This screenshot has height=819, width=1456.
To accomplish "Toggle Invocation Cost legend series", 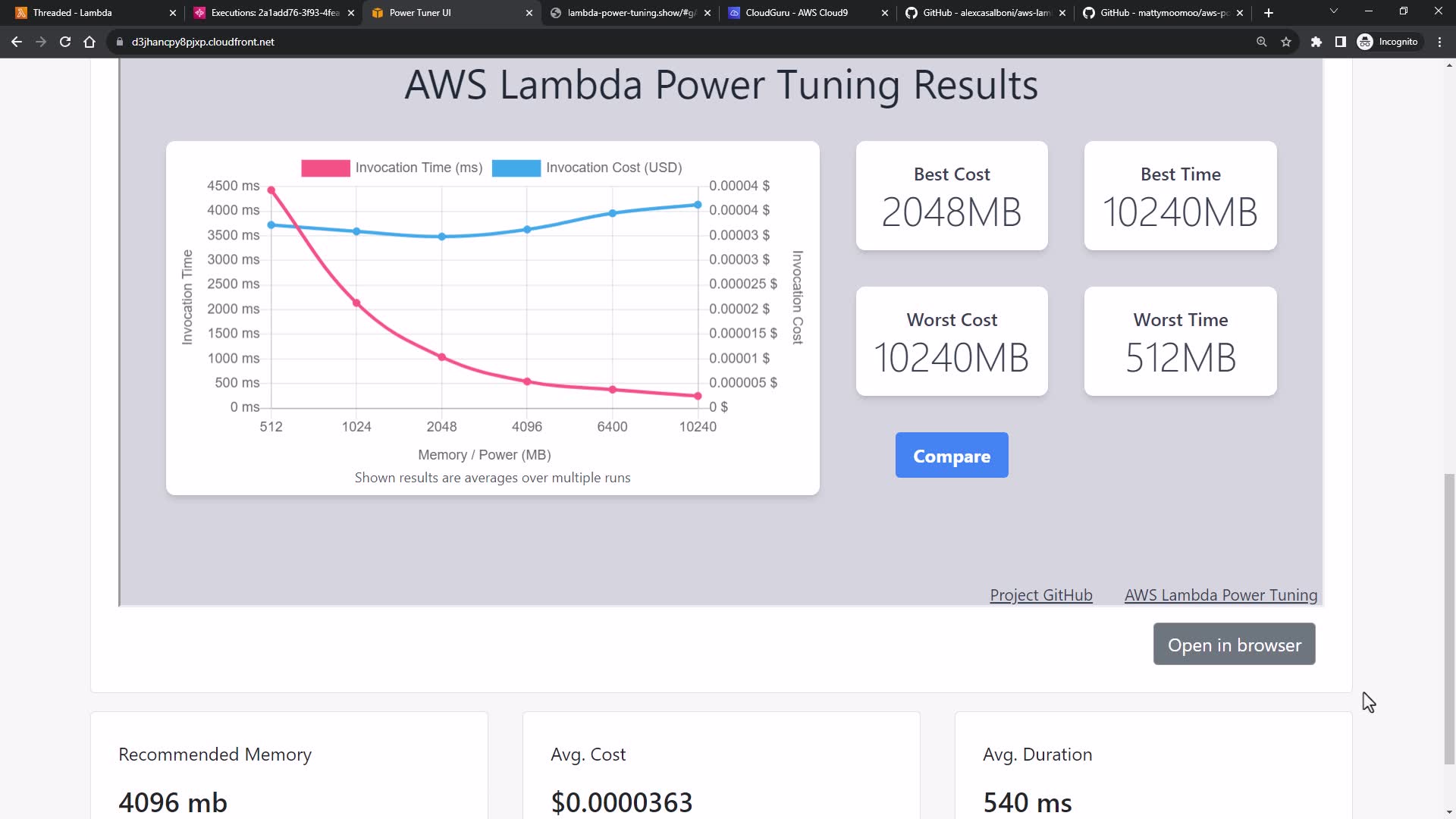I will click(587, 168).
